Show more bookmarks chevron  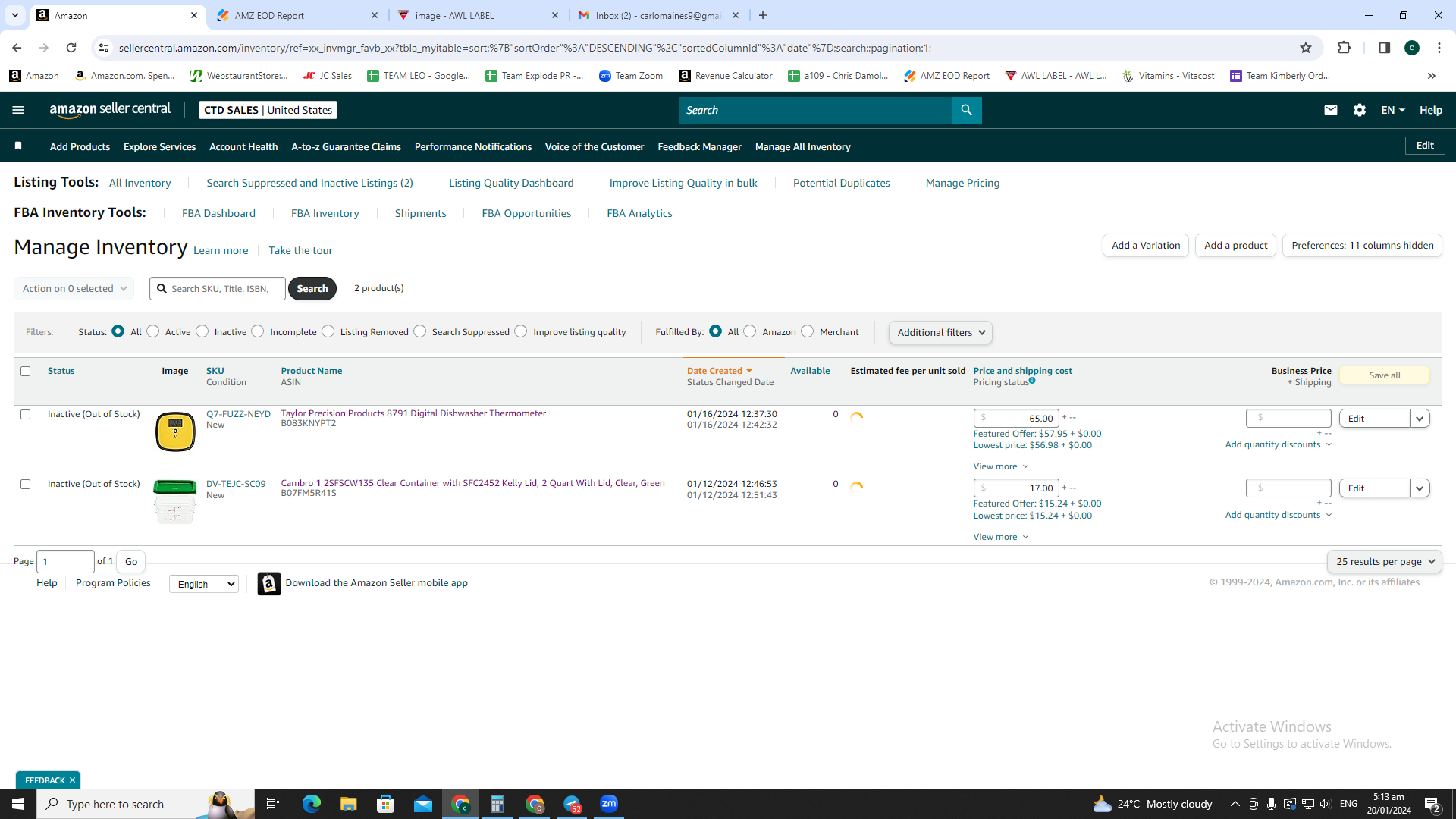[x=1431, y=75]
